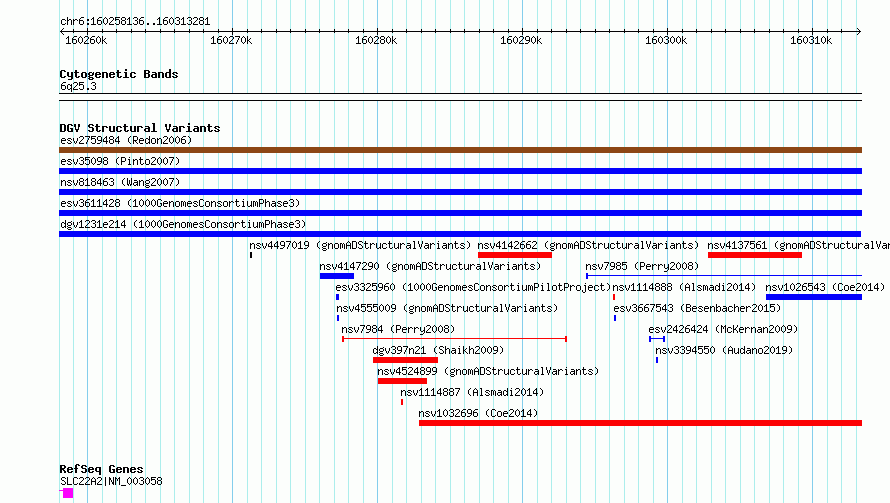Viewport: 890px width, 503px height.
Task: Click the red dgv397n21 variant bar
Action: [405, 360]
